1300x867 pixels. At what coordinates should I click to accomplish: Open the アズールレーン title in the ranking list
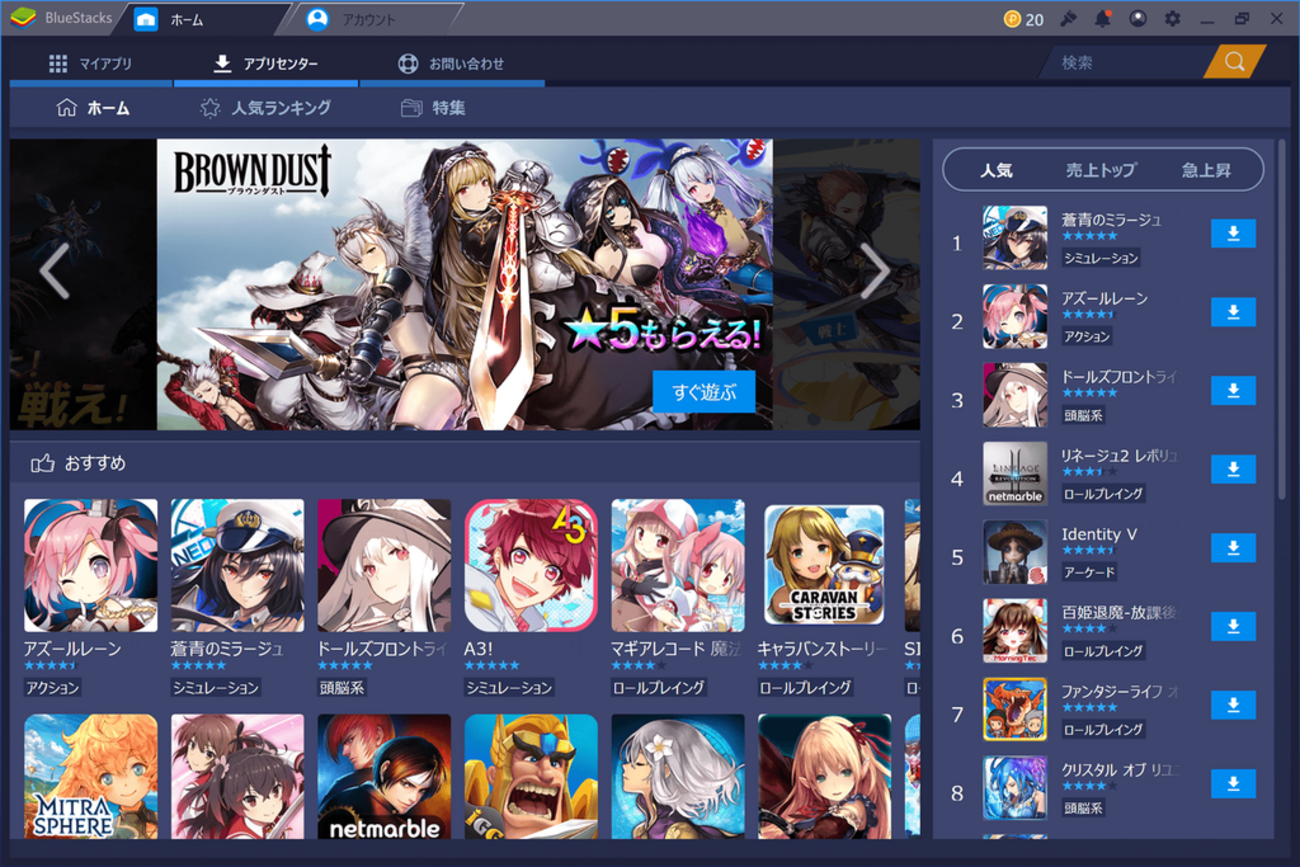(x=1105, y=298)
